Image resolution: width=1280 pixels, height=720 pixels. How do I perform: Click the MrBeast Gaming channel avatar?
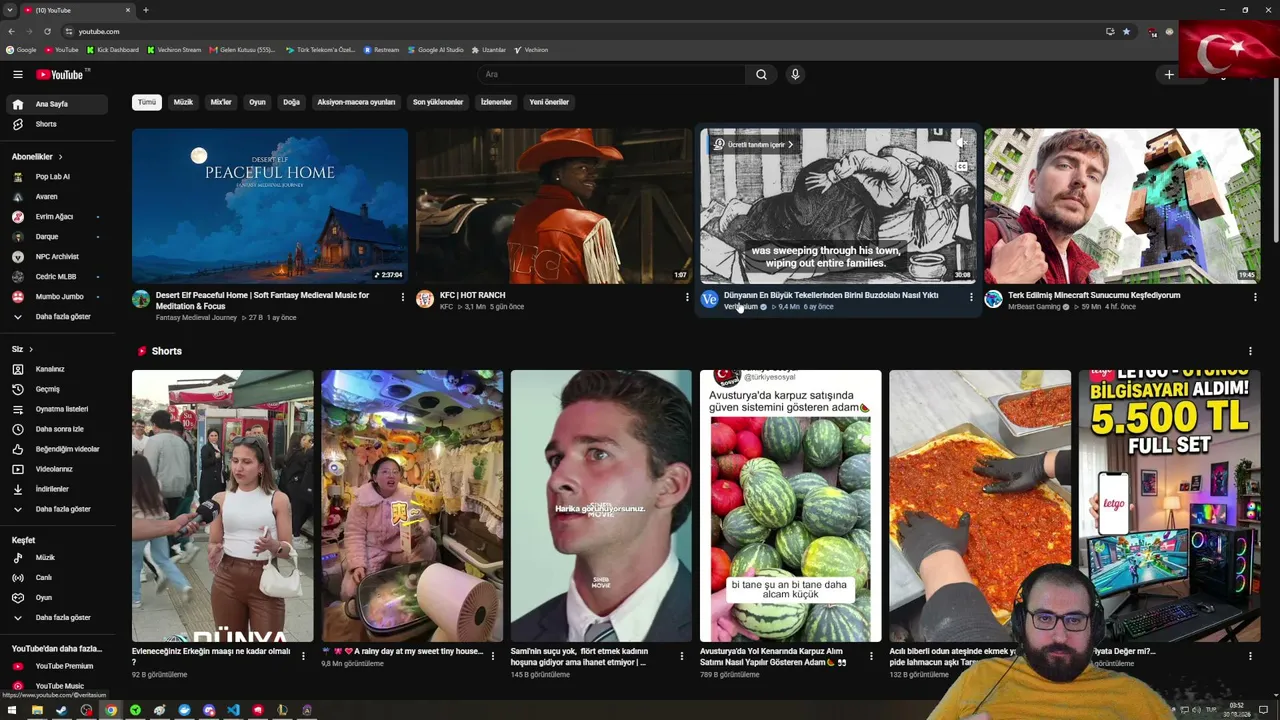(993, 299)
